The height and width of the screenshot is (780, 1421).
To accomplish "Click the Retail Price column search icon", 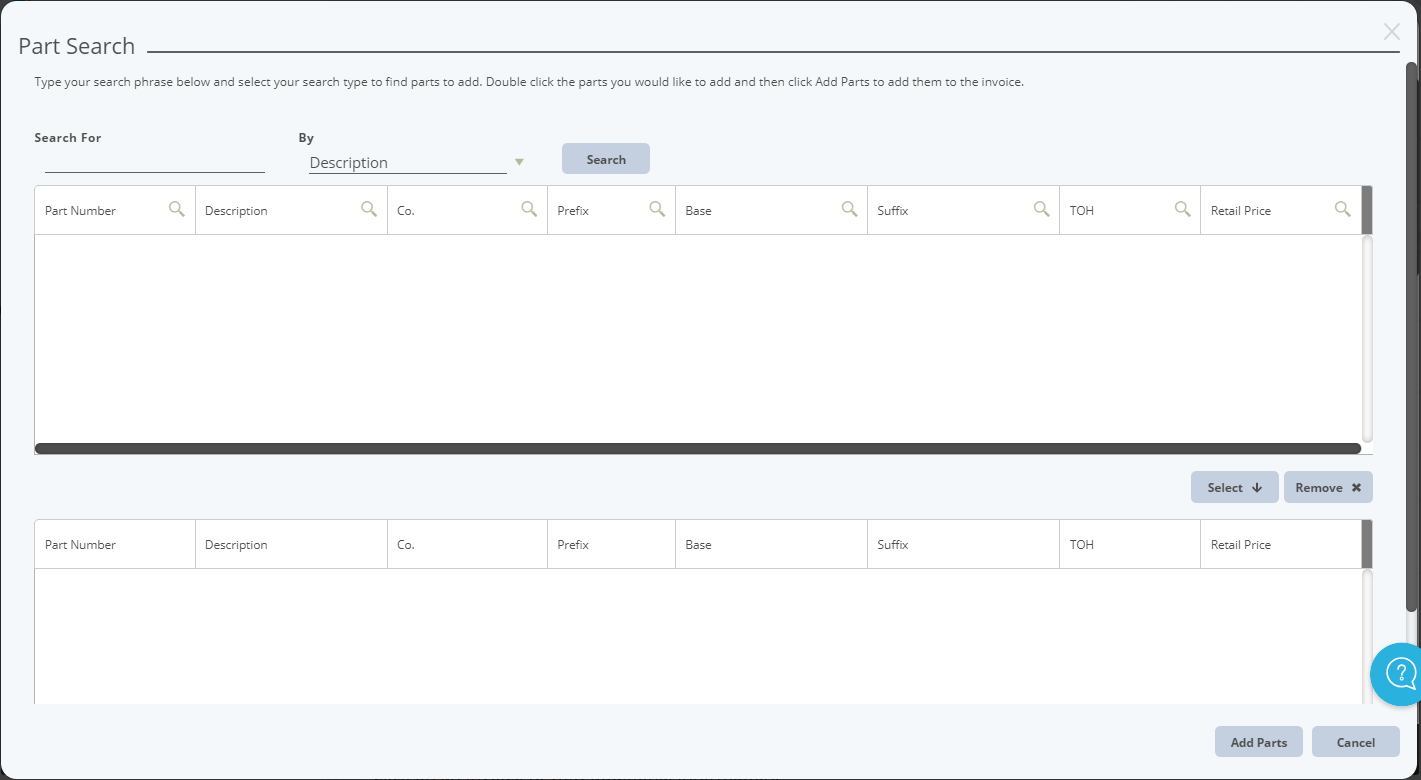I will (1343, 209).
